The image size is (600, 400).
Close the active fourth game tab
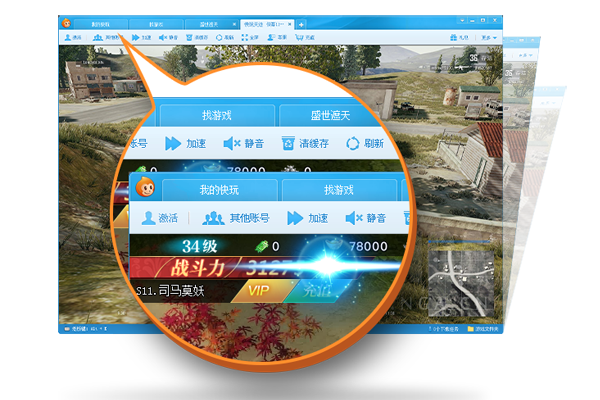coord(290,24)
